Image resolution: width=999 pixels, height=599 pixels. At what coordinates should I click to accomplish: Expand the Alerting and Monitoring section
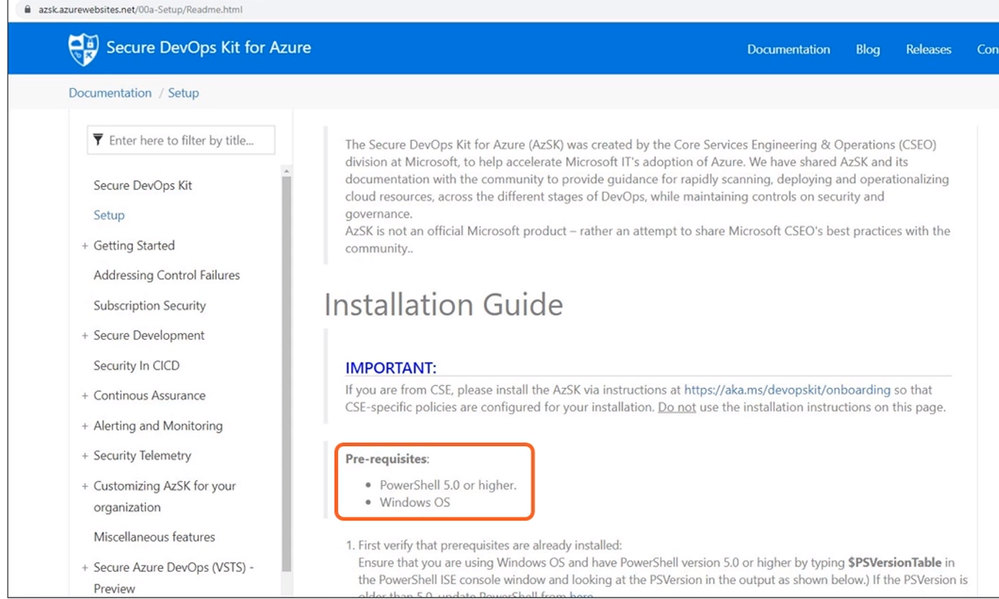[x=84, y=426]
